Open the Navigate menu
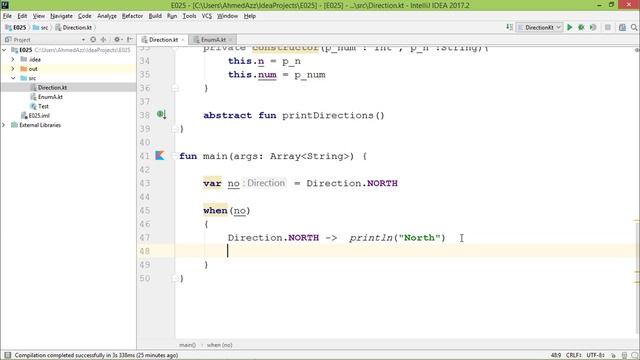This screenshot has height=360, width=640. pos(61,16)
